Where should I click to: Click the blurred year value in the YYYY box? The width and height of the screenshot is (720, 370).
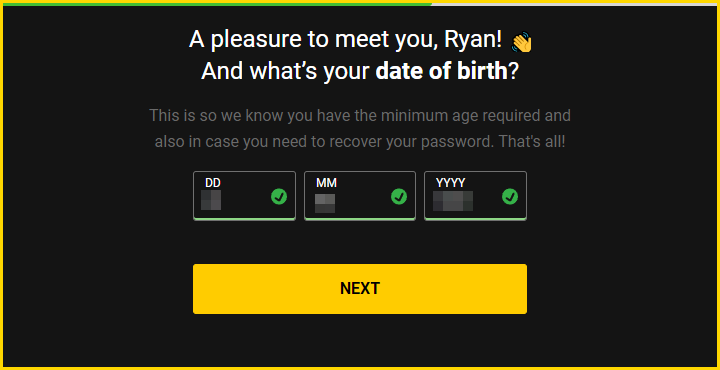[453, 201]
